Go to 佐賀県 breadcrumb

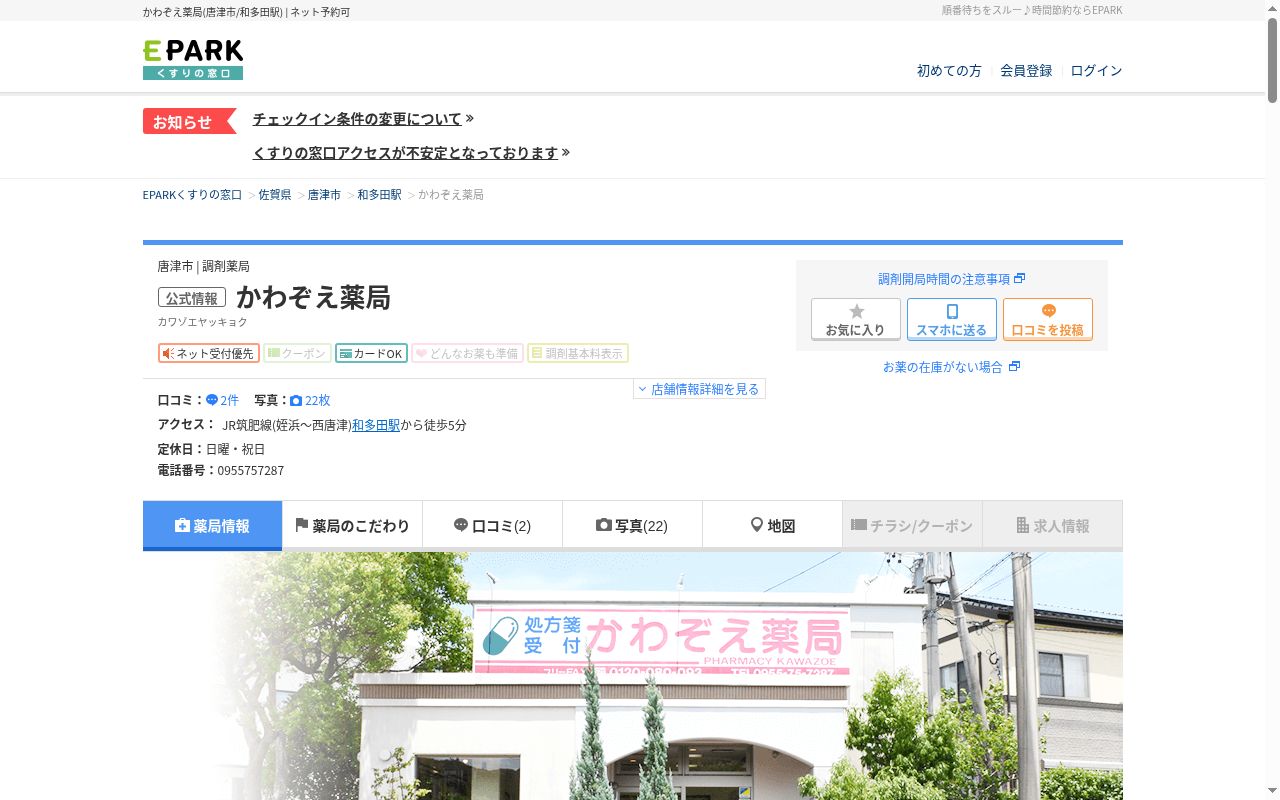275,195
